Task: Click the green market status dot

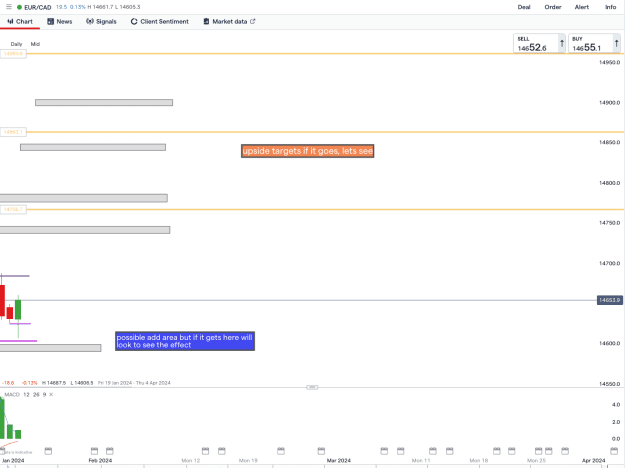Action: click(19, 7)
